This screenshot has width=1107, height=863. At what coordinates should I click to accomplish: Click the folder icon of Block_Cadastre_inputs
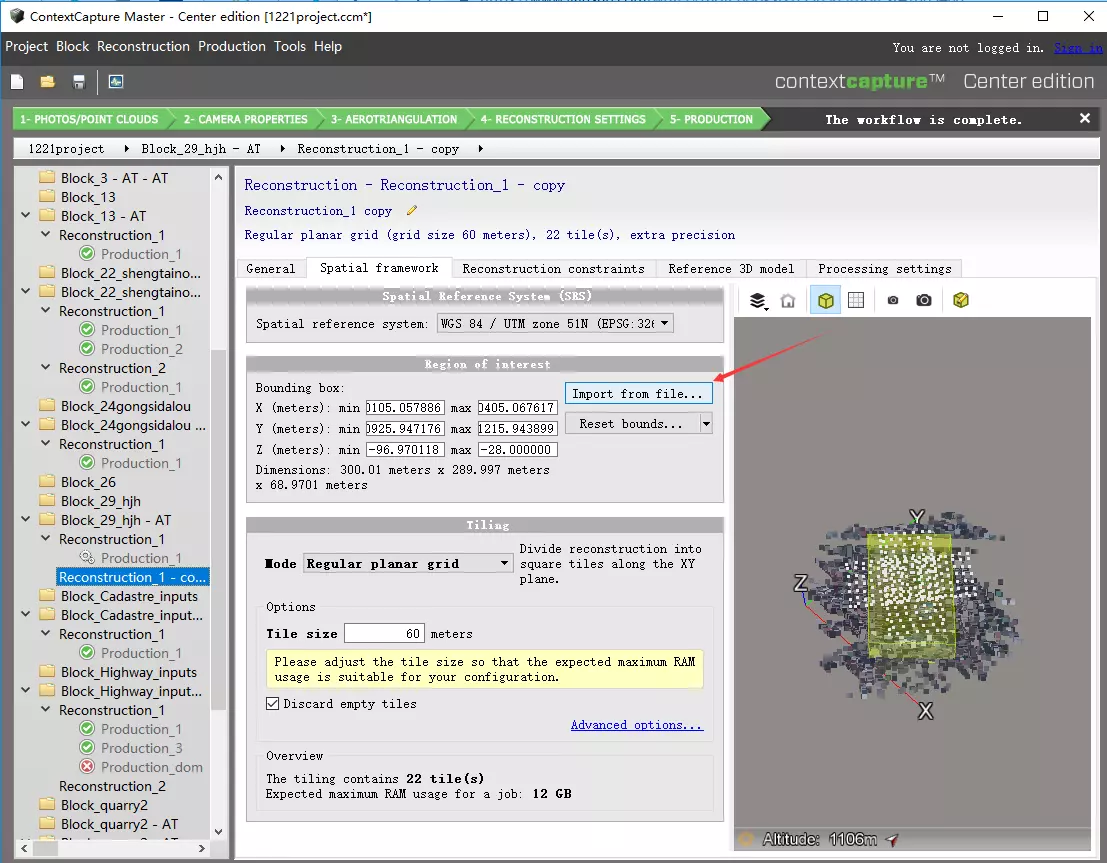47,595
